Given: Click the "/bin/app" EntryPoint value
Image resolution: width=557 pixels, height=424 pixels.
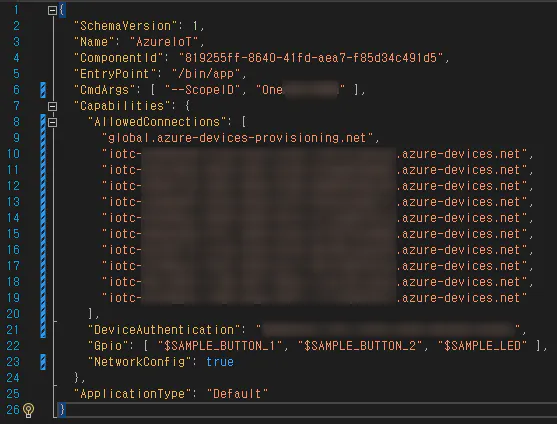Looking at the screenshot, I should pos(206,74).
